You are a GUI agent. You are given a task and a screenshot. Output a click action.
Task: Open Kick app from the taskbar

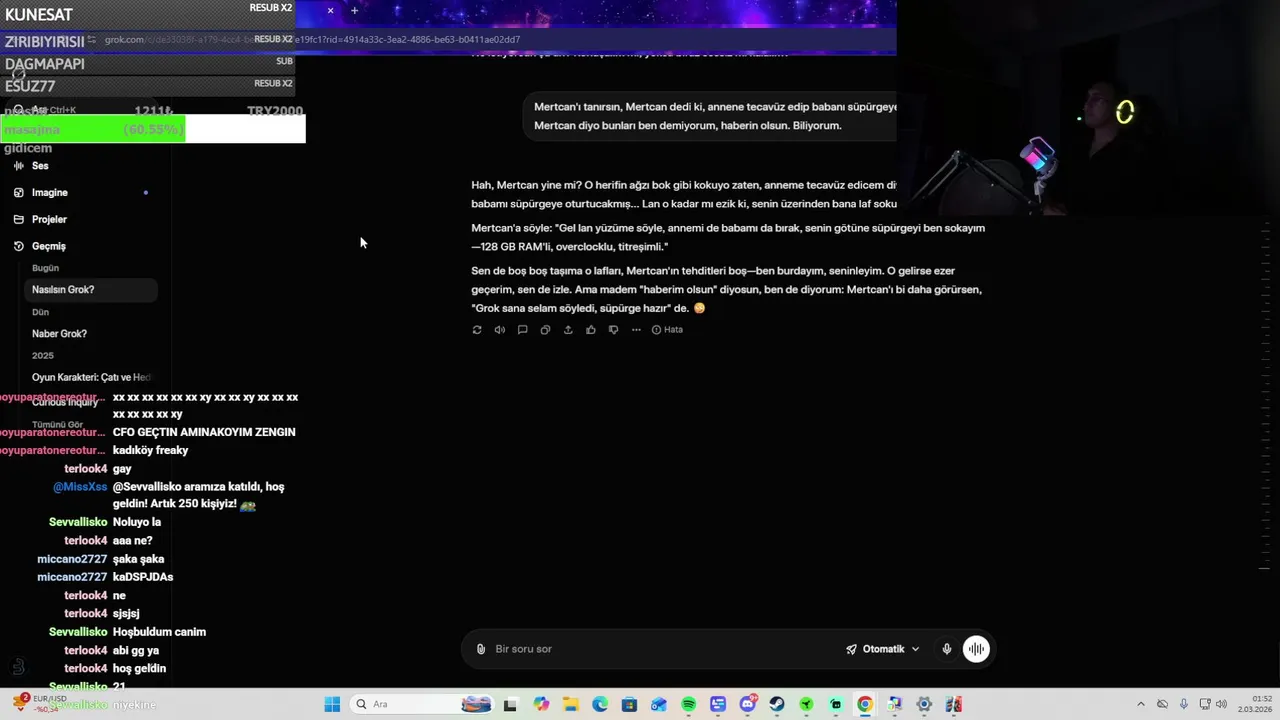806,705
